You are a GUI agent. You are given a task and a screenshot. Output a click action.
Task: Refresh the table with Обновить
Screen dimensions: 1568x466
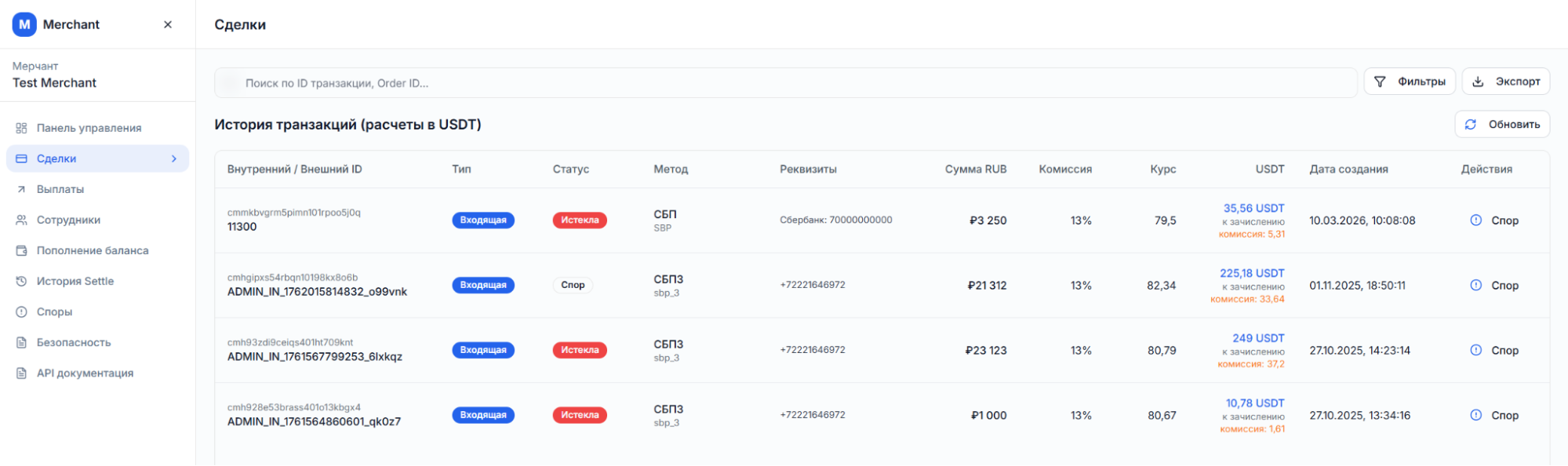(x=1502, y=124)
